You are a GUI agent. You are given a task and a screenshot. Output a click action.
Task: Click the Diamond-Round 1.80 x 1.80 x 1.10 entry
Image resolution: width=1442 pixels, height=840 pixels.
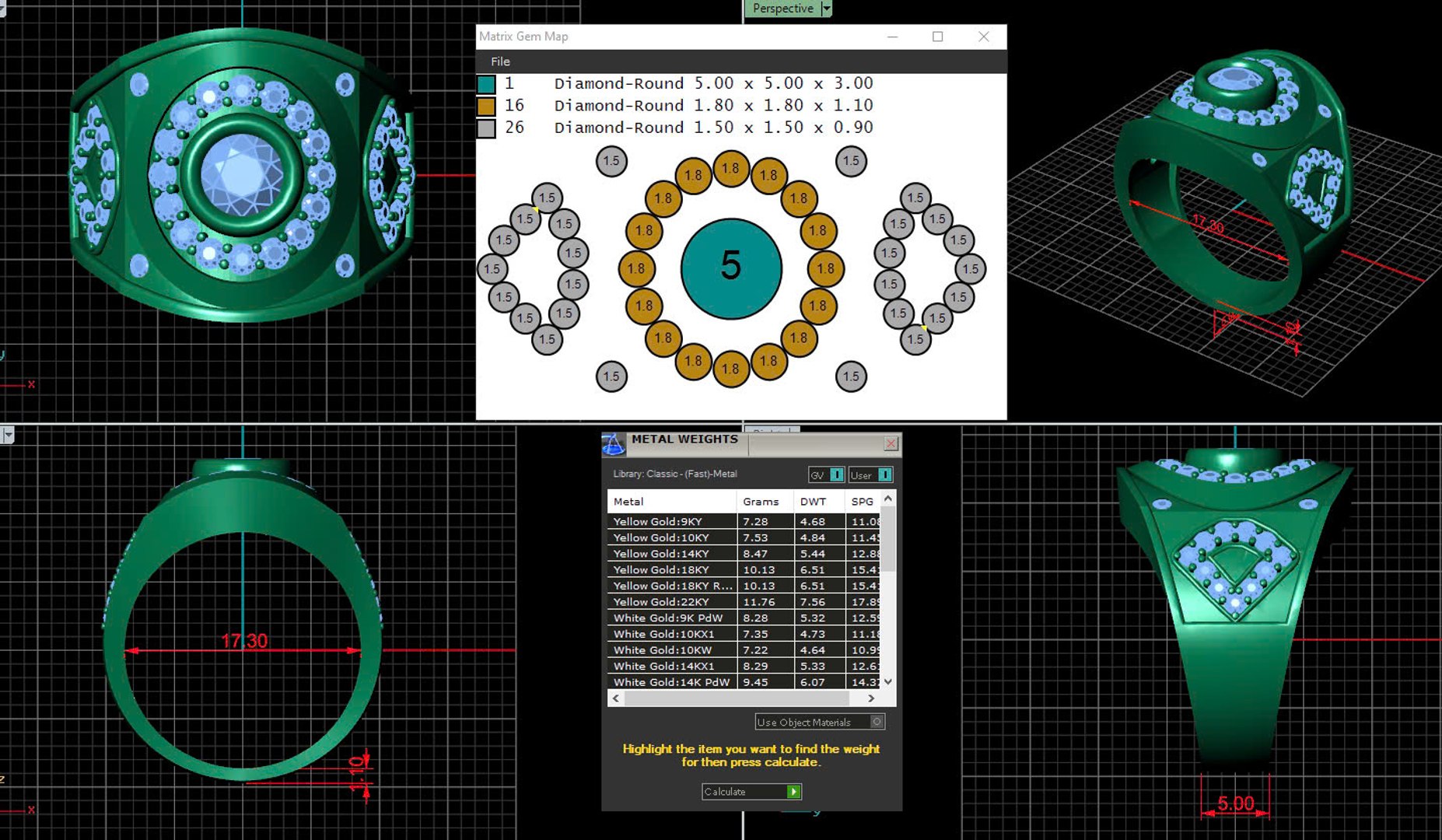click(x=713, y=106)
